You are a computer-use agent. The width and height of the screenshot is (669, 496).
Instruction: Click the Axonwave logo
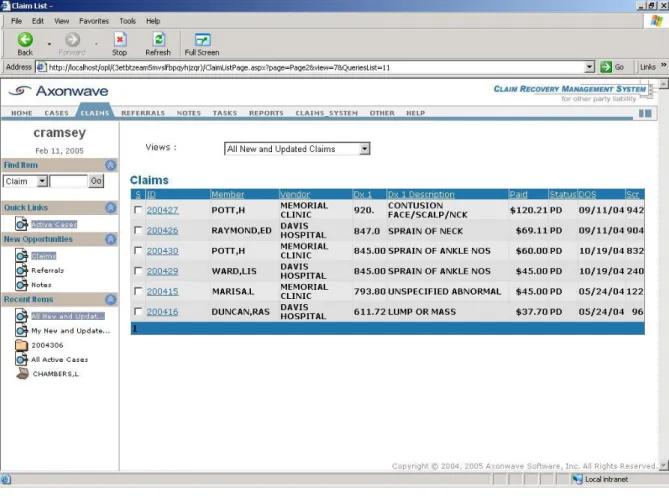click(x=58, y=91)
